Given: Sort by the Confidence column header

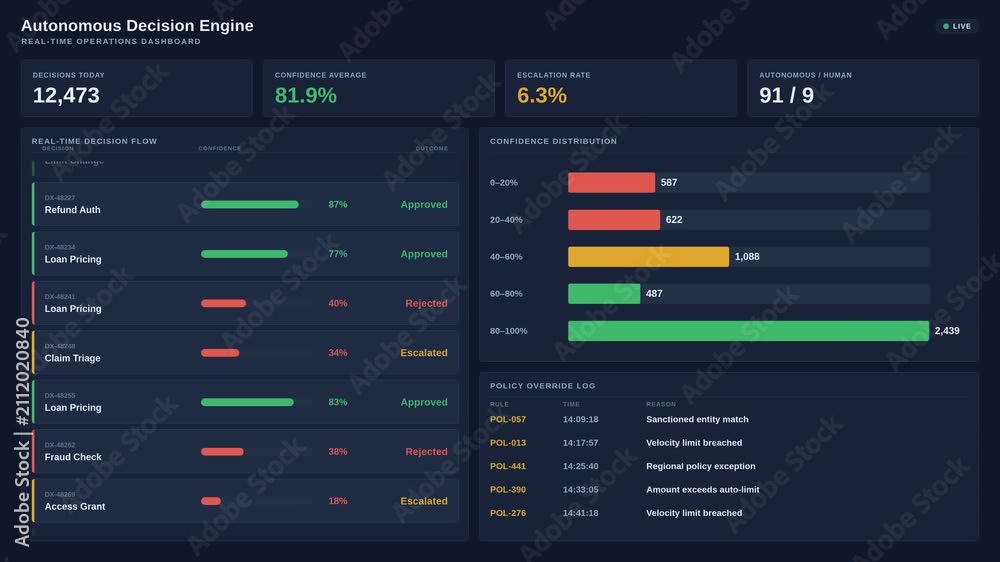Looking at the screenshot, I should pyautogui.click(x=219, y=149).
